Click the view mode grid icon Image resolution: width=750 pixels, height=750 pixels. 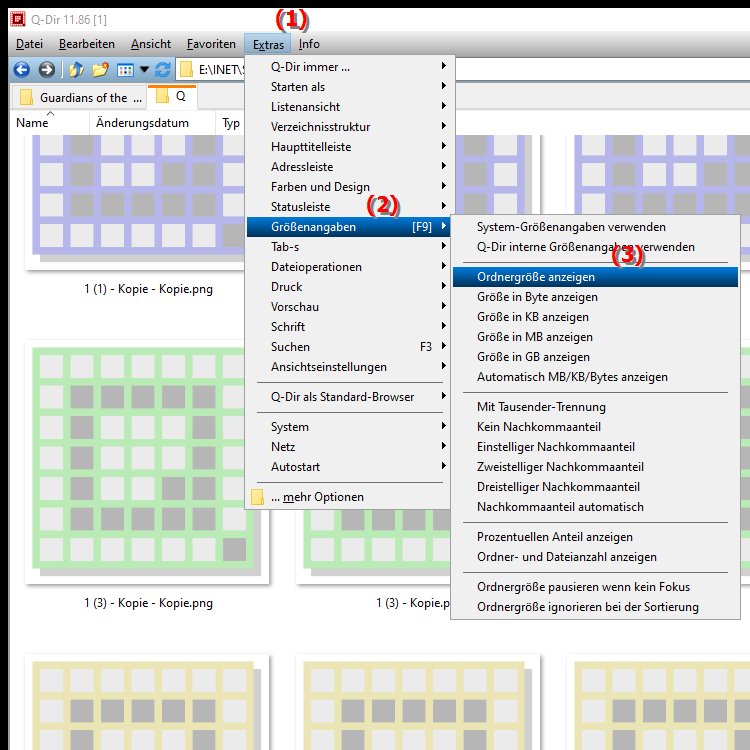(125, 70)
